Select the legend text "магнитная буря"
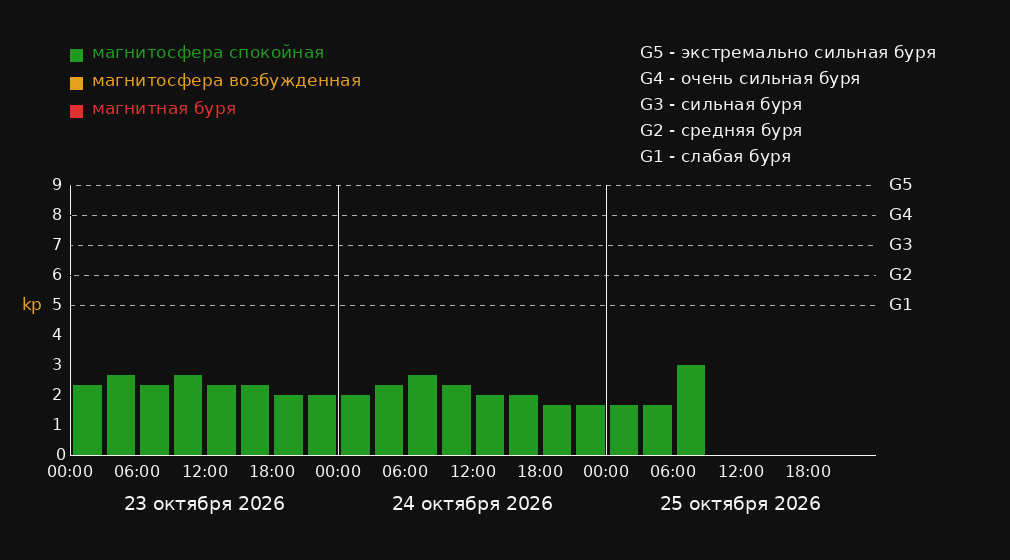Image resolution: width=1010 pixels, height=560 pixels. pos(164,109)
